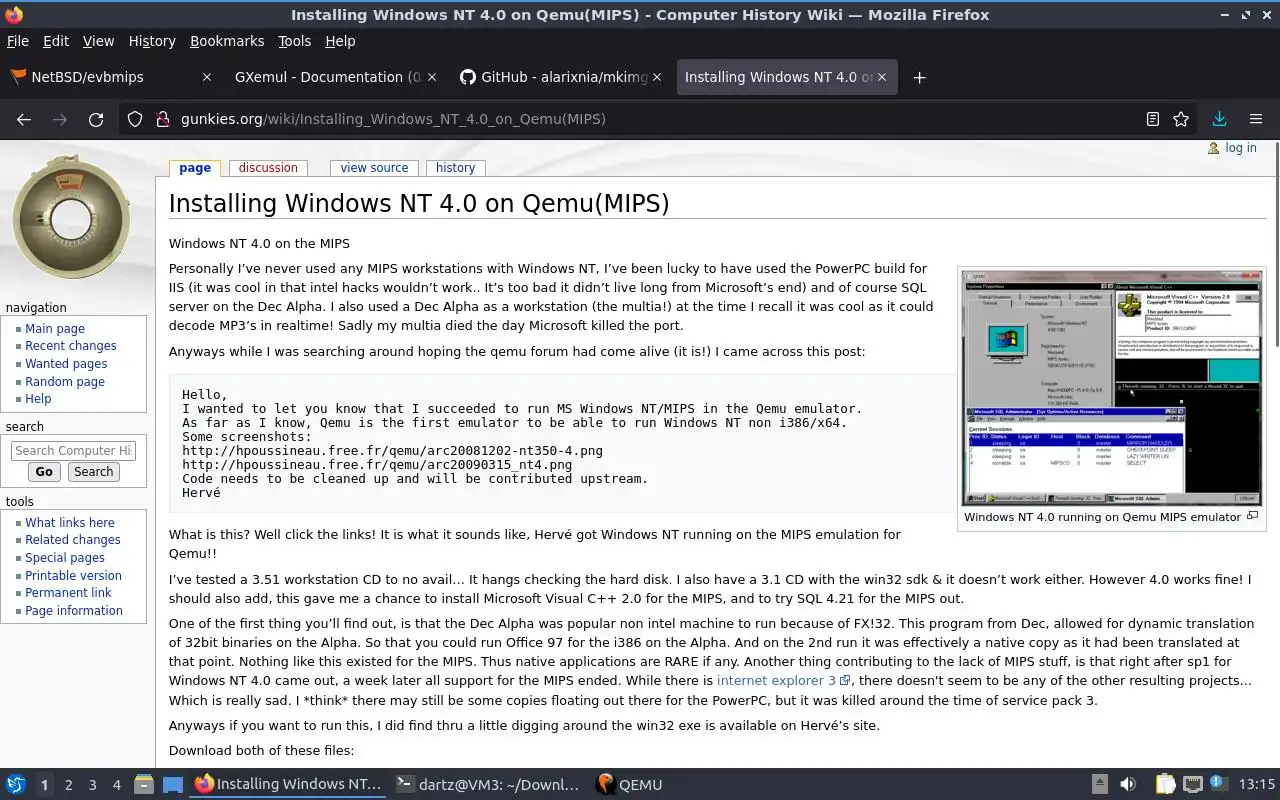The width and height of the screenshot is (1280, 800).
Task: Open the Firefox downloads panel
Action: tap(1219, 119)
